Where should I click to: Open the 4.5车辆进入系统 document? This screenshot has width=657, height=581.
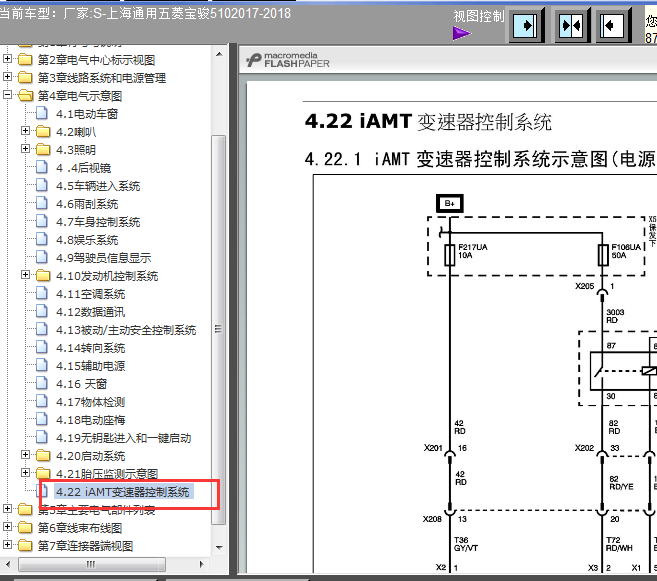click(x=98, y=186)
